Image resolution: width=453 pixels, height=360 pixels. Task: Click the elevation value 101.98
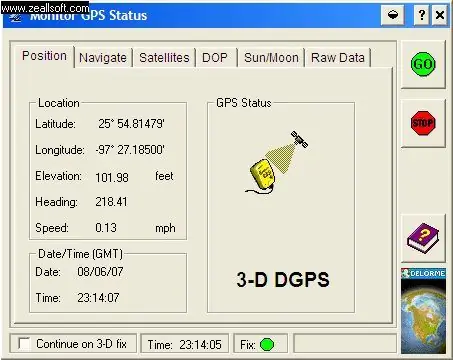(112, 177)
